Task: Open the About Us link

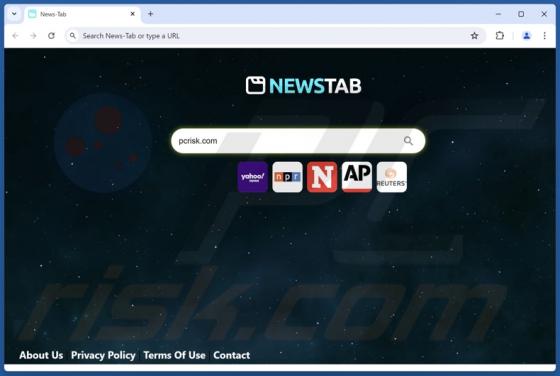Action: point(41,355)
